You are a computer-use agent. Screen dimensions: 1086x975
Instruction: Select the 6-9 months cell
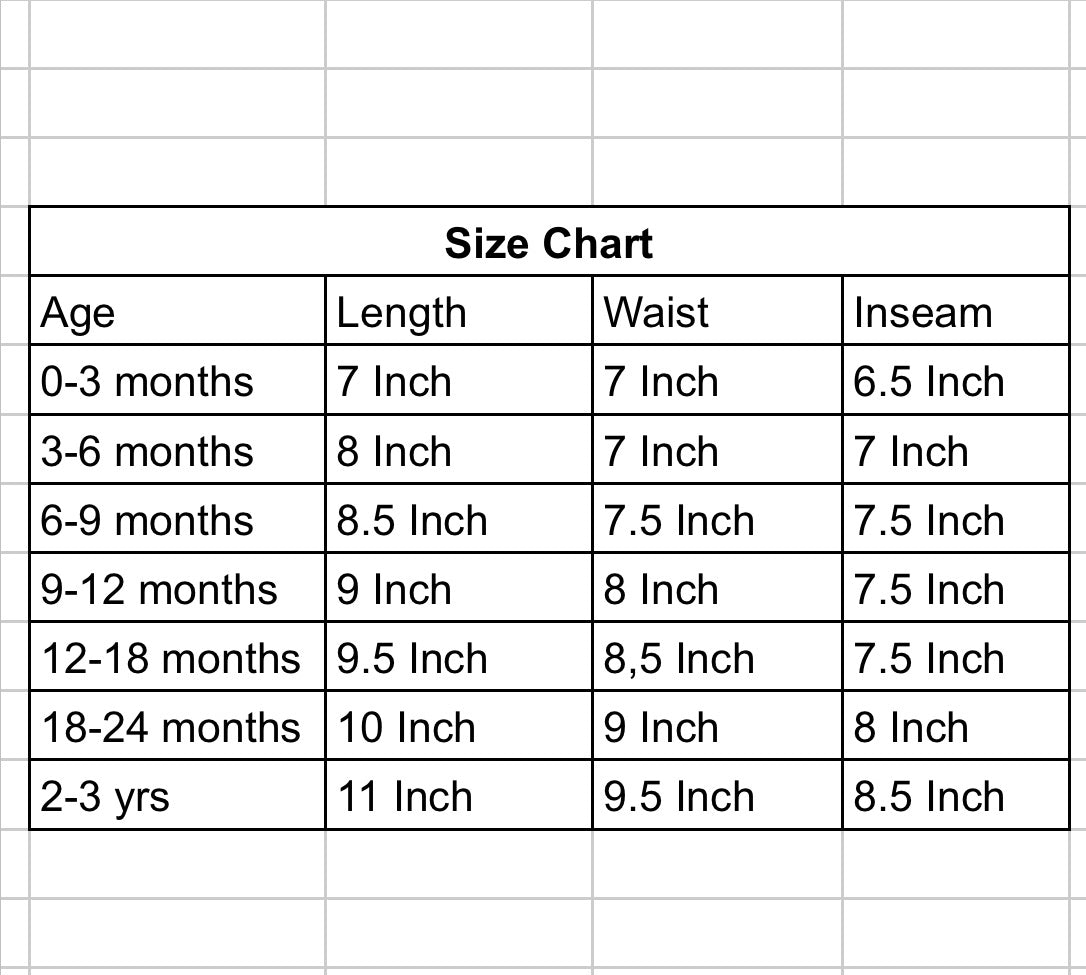[177, 518]
